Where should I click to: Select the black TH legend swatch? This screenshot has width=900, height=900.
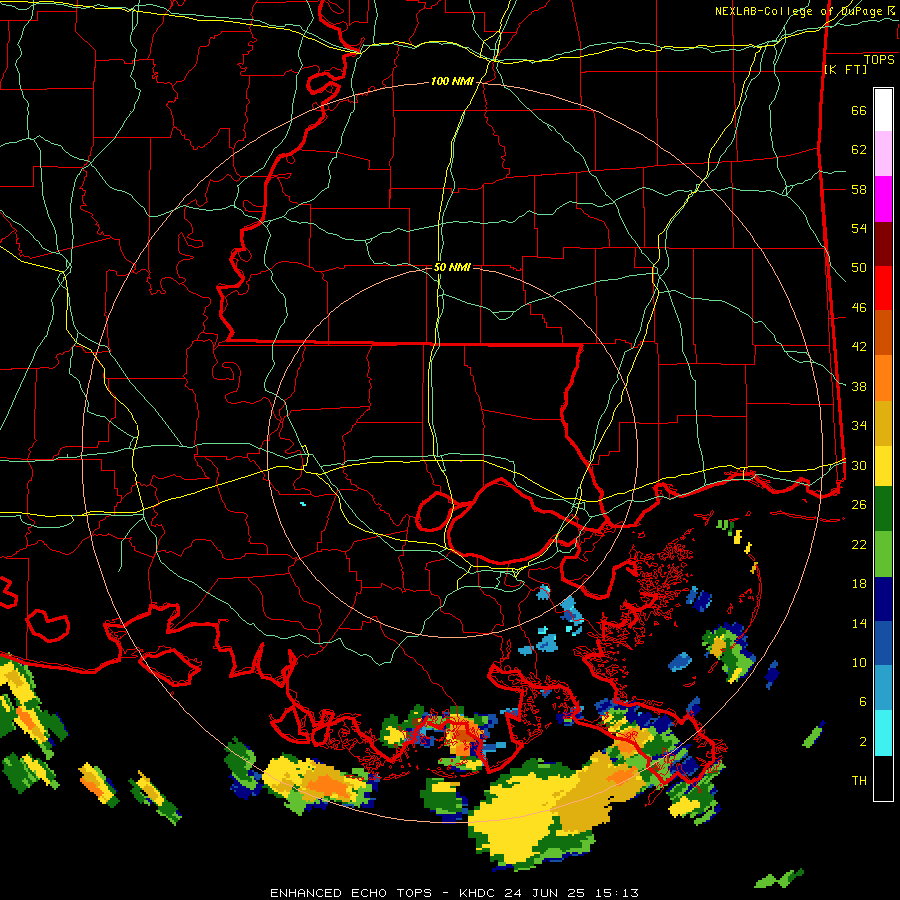883,778
